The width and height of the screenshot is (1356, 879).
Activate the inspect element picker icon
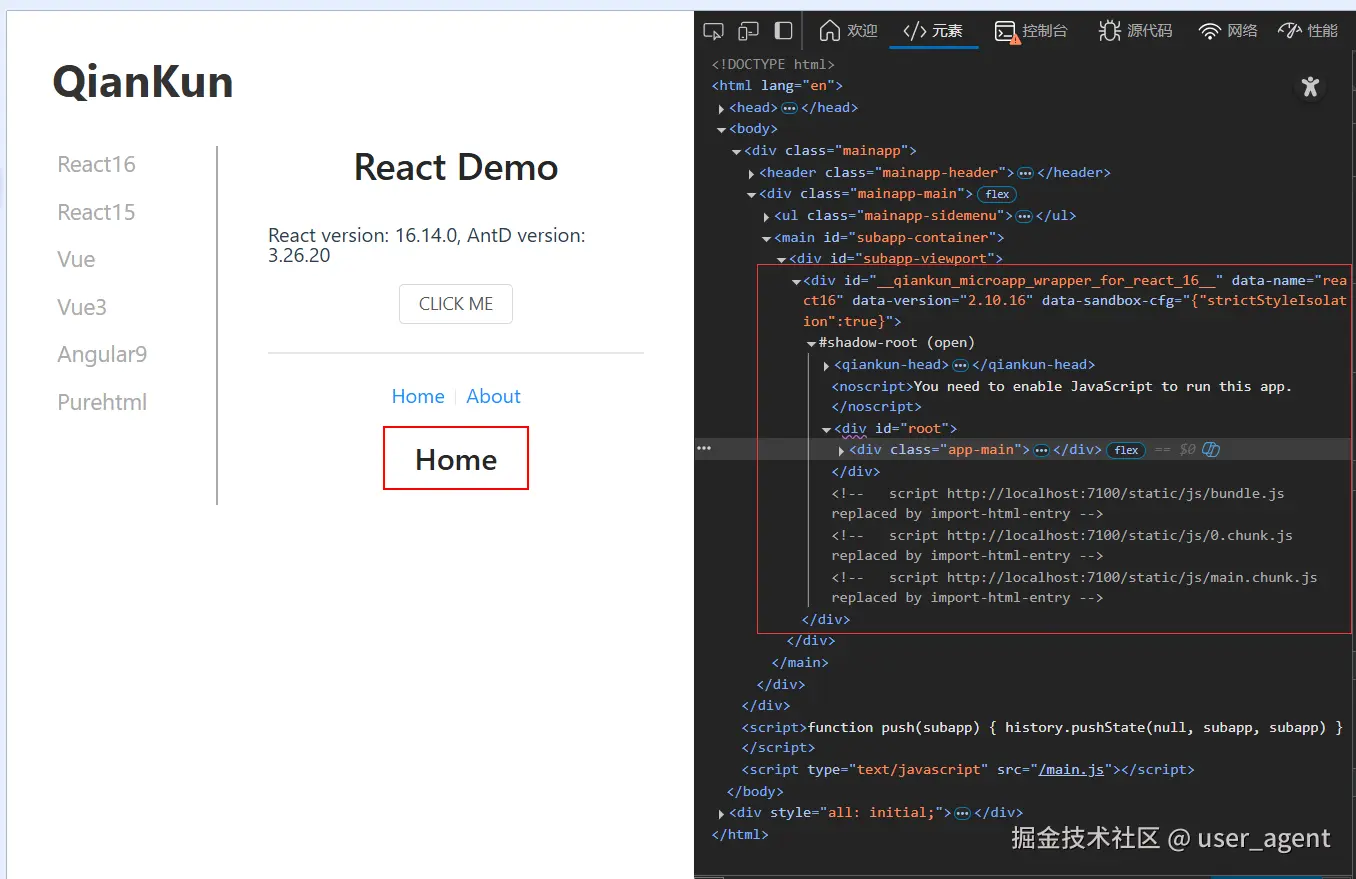pos(713,31)
